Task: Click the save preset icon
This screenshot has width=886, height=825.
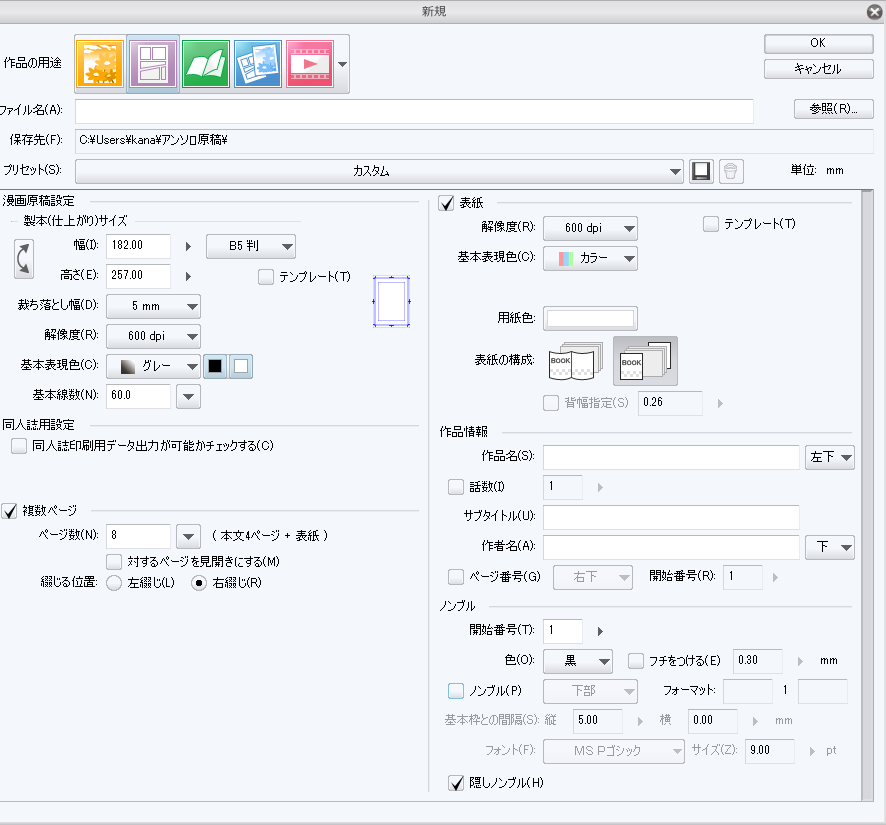Action: [x=701, y=171]
